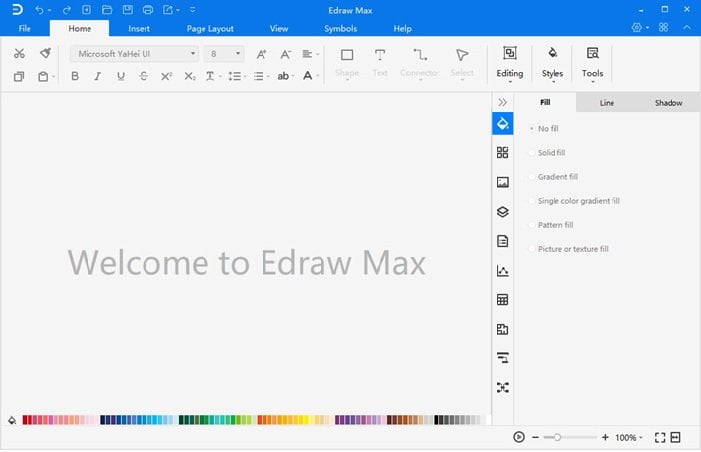This screenshot has height=452, width=701.
Task: Start presentation with play button
Action: [x=519, y=437]
